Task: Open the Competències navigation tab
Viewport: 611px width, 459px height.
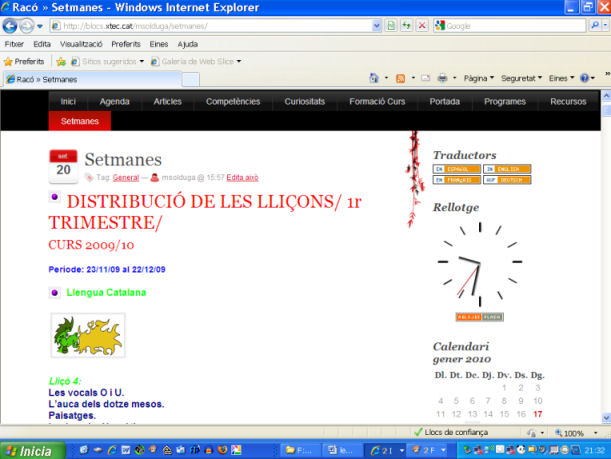Action: 233,102
